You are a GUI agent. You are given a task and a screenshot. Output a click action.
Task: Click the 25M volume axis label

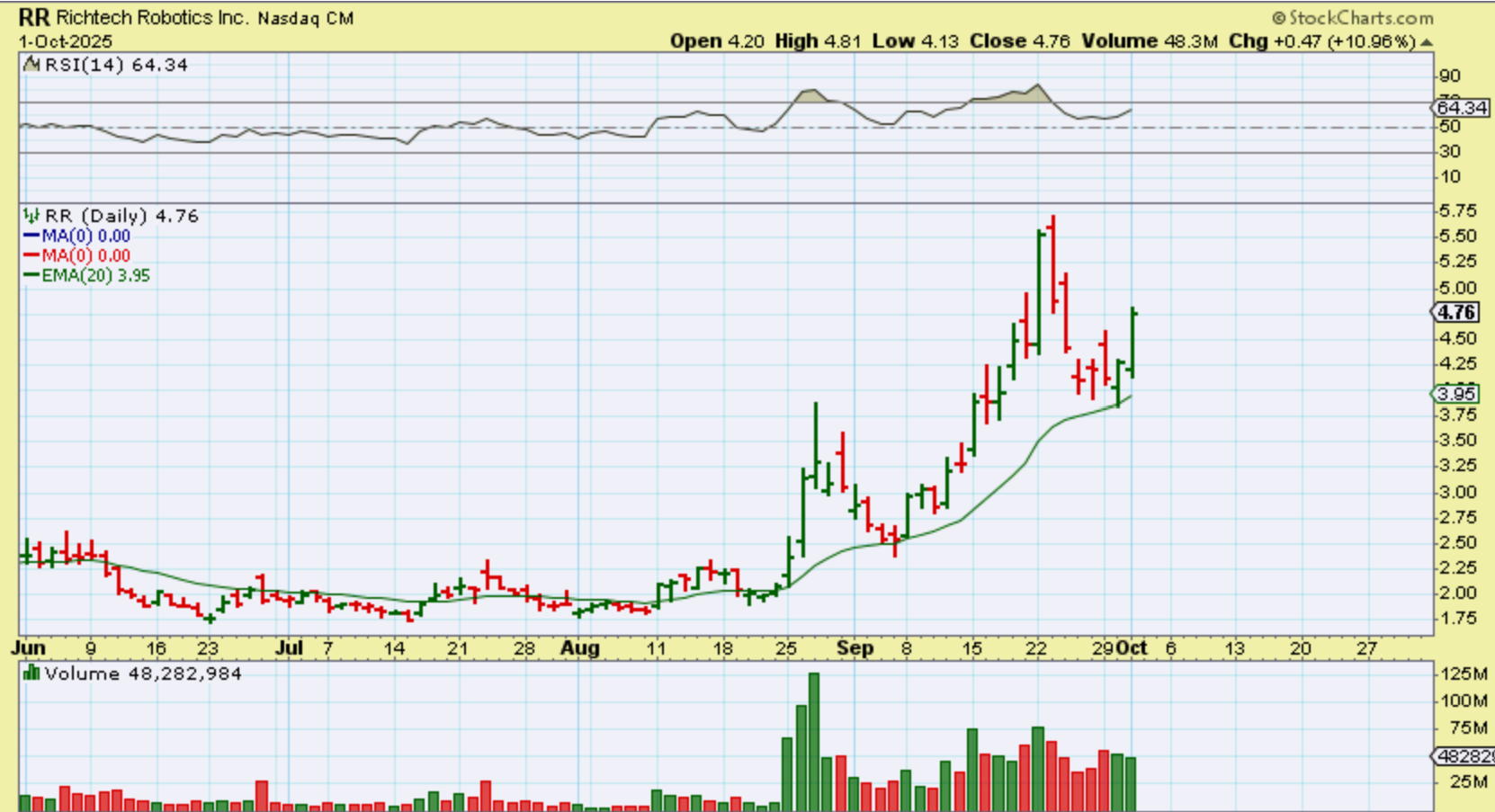[1468, 782]
